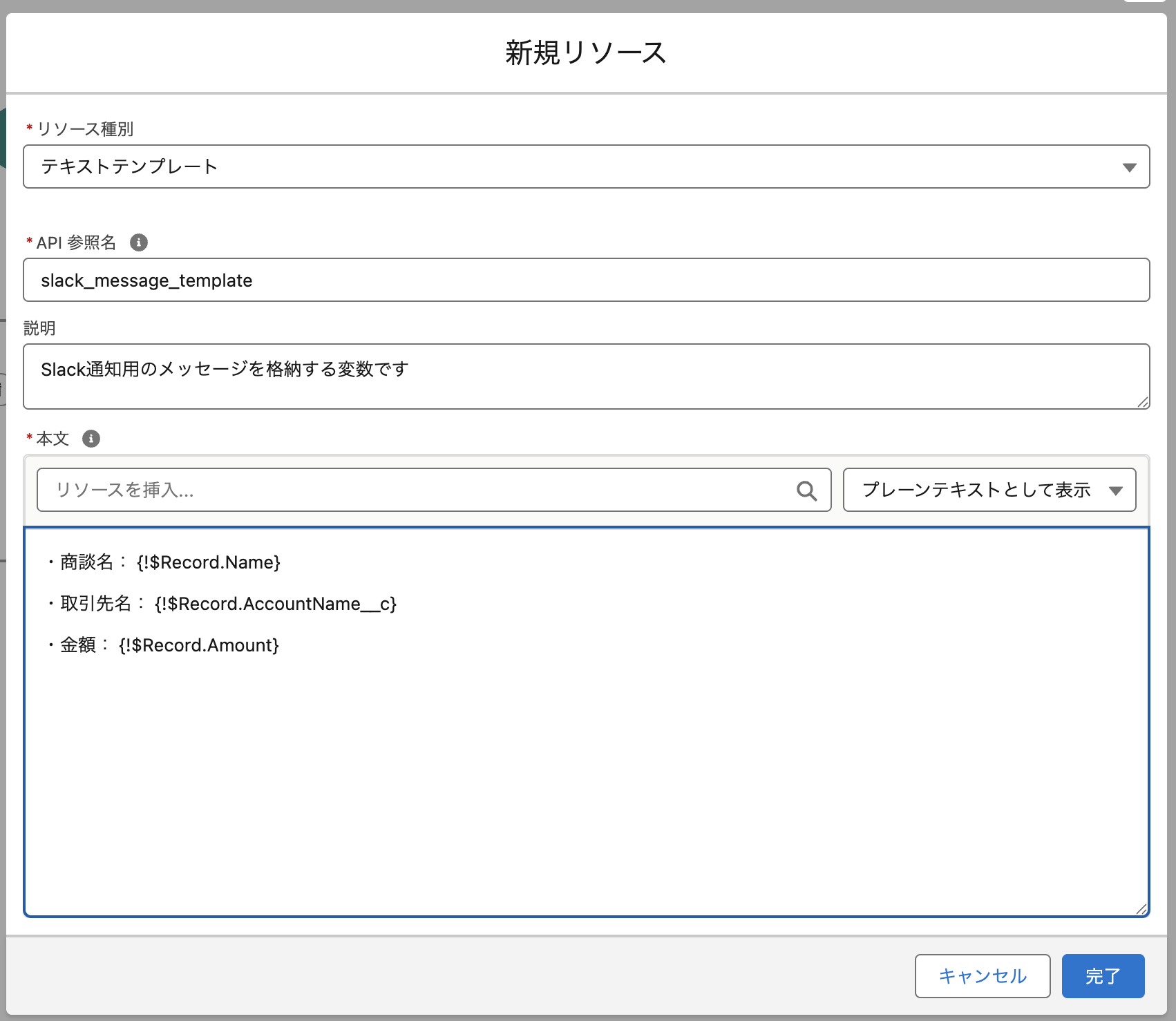Open the プレーンテキストとして表示 display mode dropdown
Screen dimensions: 1176x1021
[988, 490]
